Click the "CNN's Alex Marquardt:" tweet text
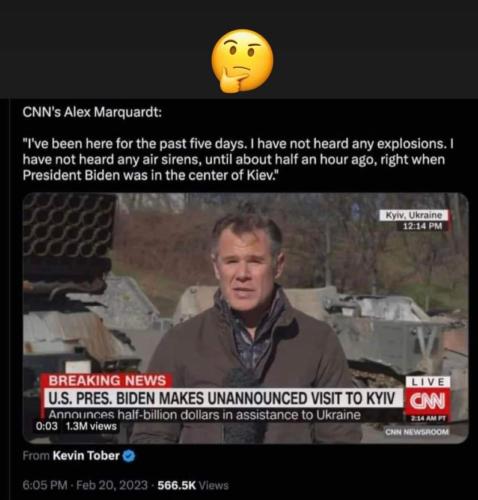 (x=92, y=112)
